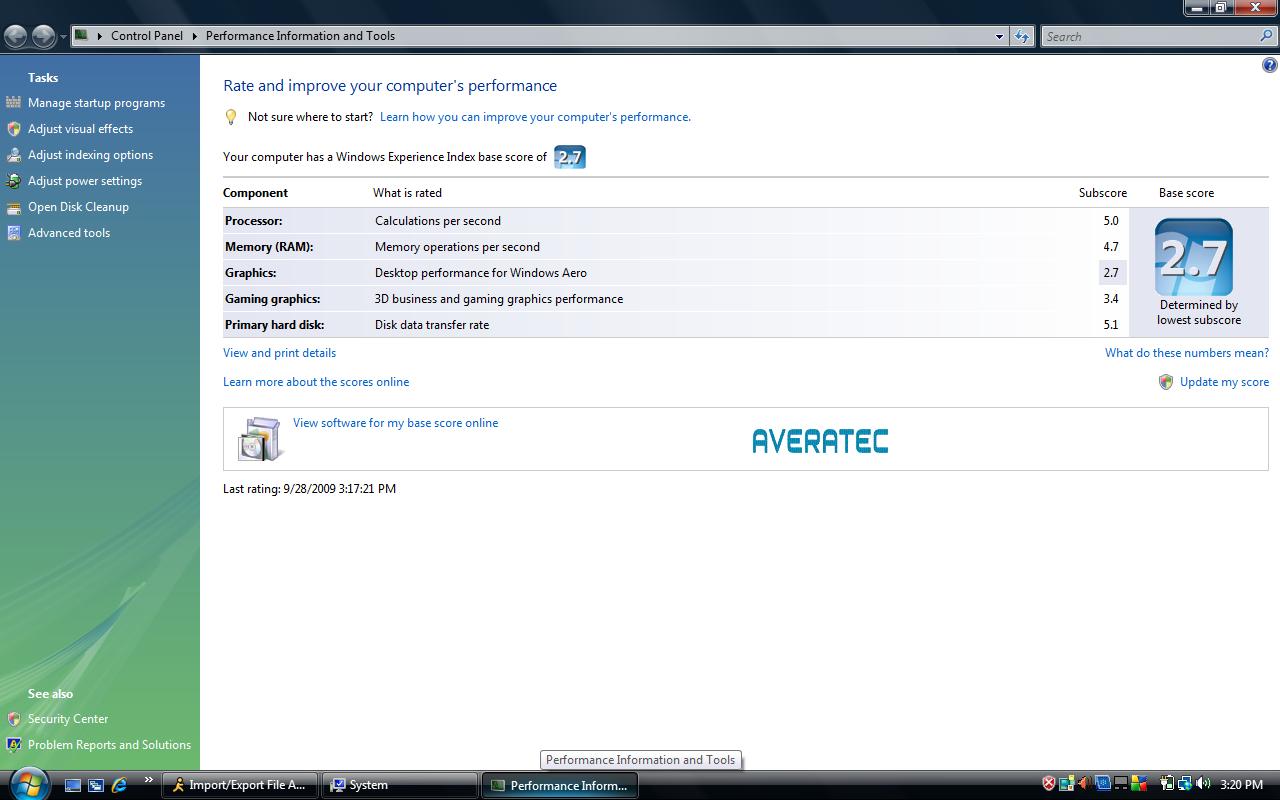This screenshot has width=1280, height=800.
Task: Click the Open Disk Cleanup icon
Action: coord(13,207)
